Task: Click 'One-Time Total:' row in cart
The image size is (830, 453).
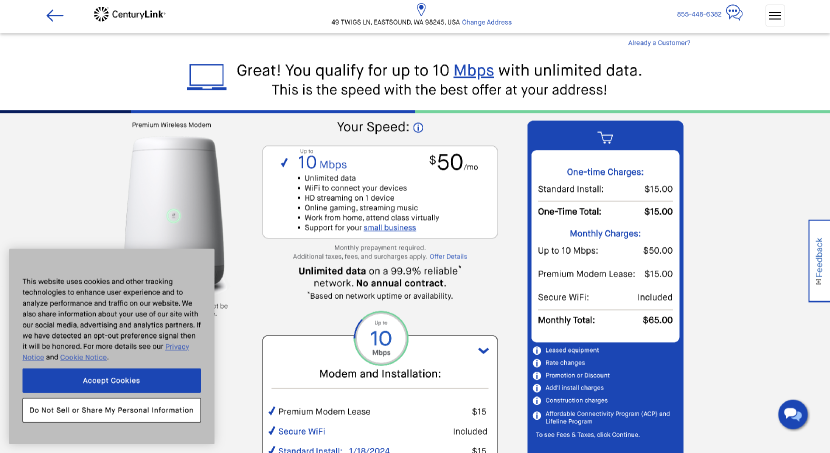Action: pyautogui.click(x=605, y=212)
